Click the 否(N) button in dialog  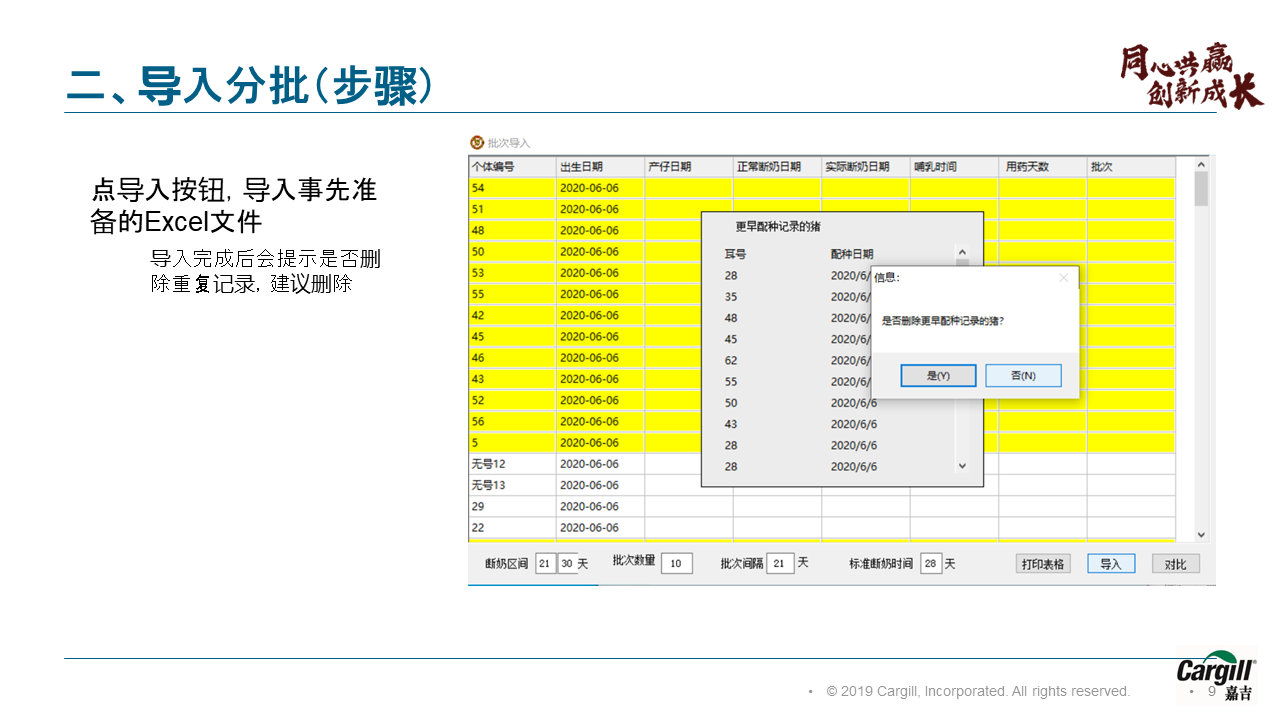pyautogui.click(x=1023, y=376)
